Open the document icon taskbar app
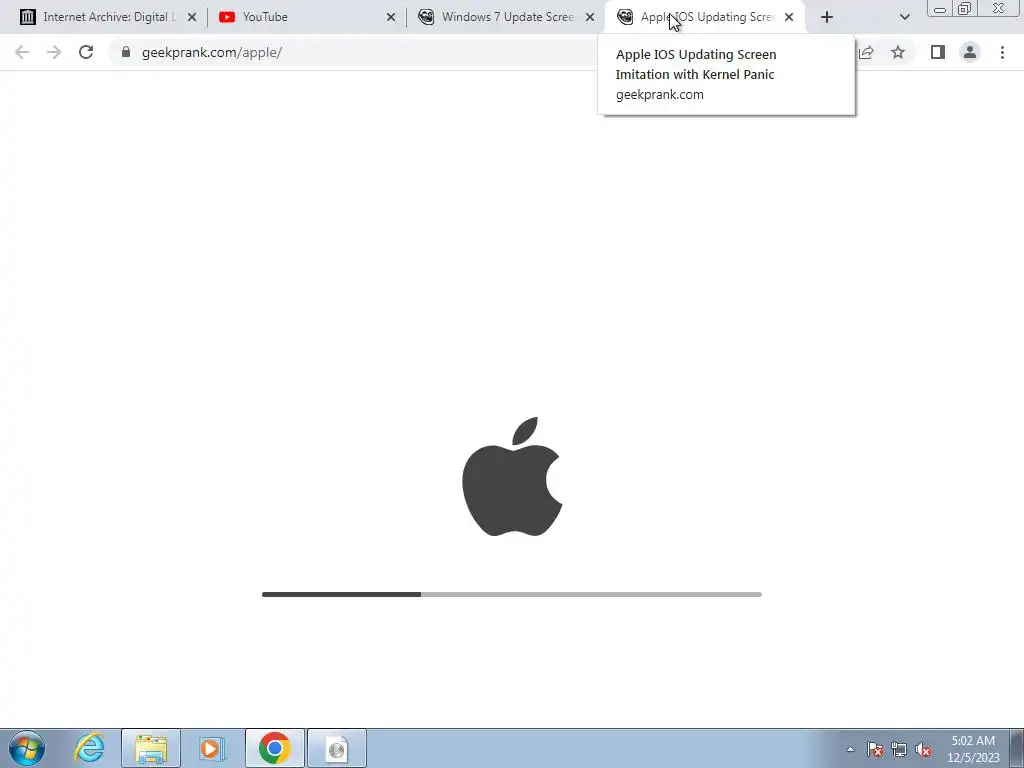This screenshot has height=768, width=1024. 336,748
